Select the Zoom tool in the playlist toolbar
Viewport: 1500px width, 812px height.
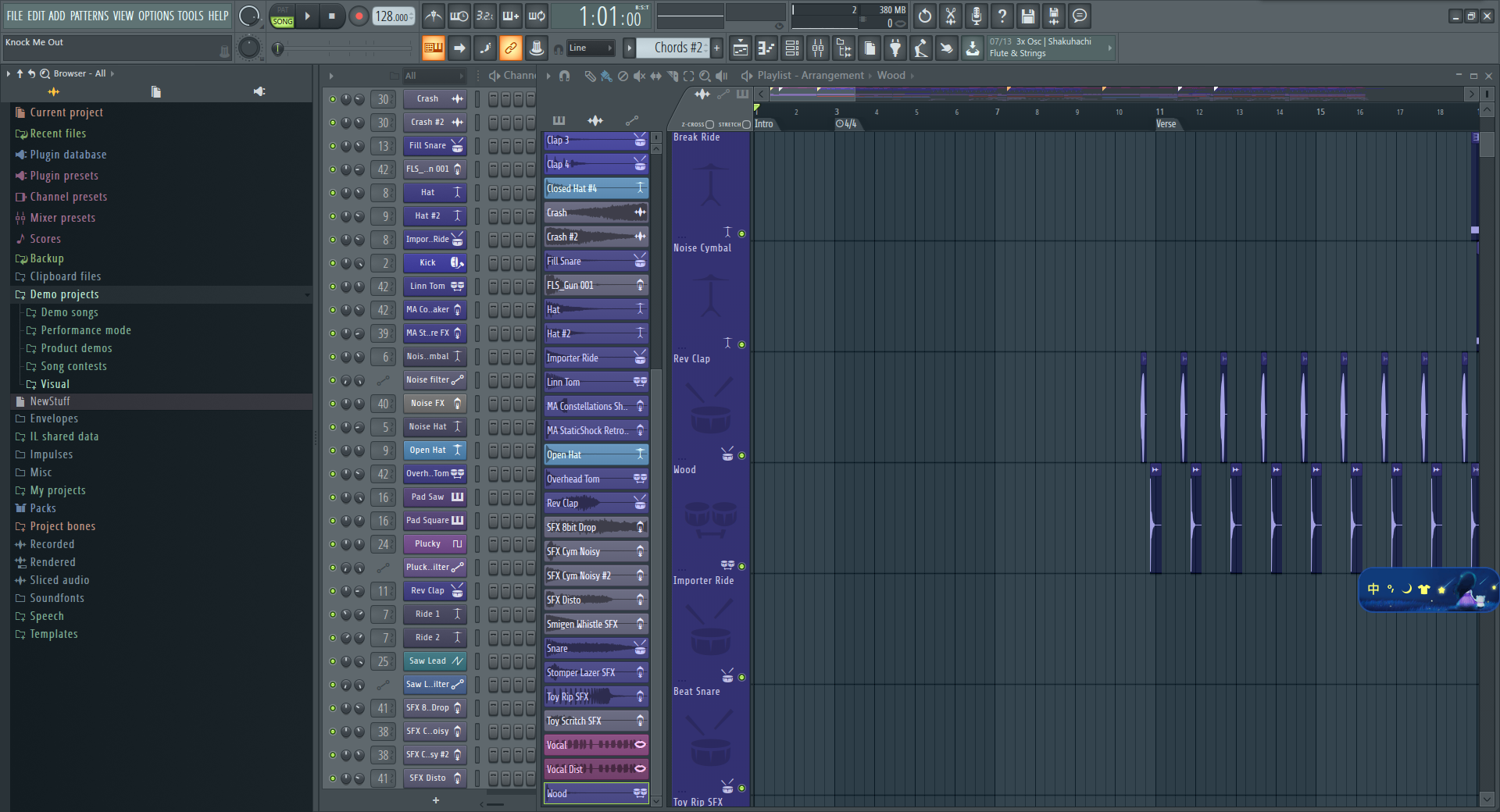(705, 76)
